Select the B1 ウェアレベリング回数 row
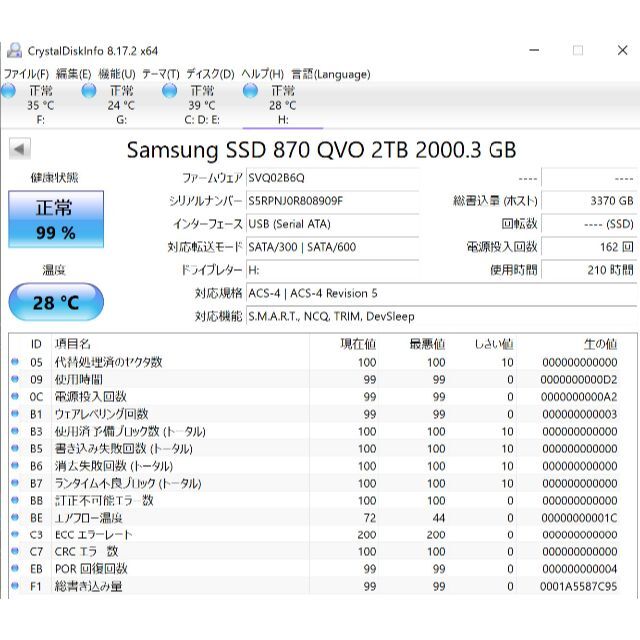 314,414
